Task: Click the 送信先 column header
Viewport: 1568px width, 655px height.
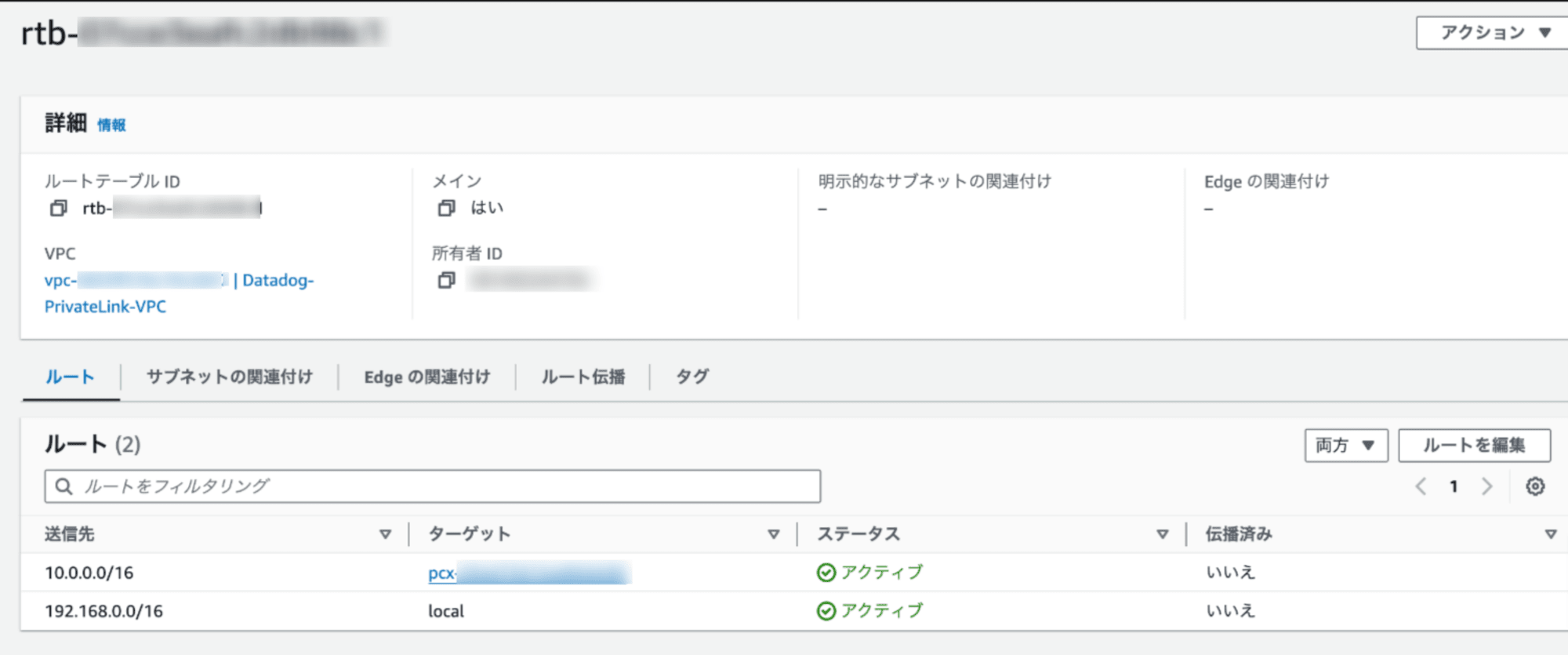Action: click(x=70, y=534)
